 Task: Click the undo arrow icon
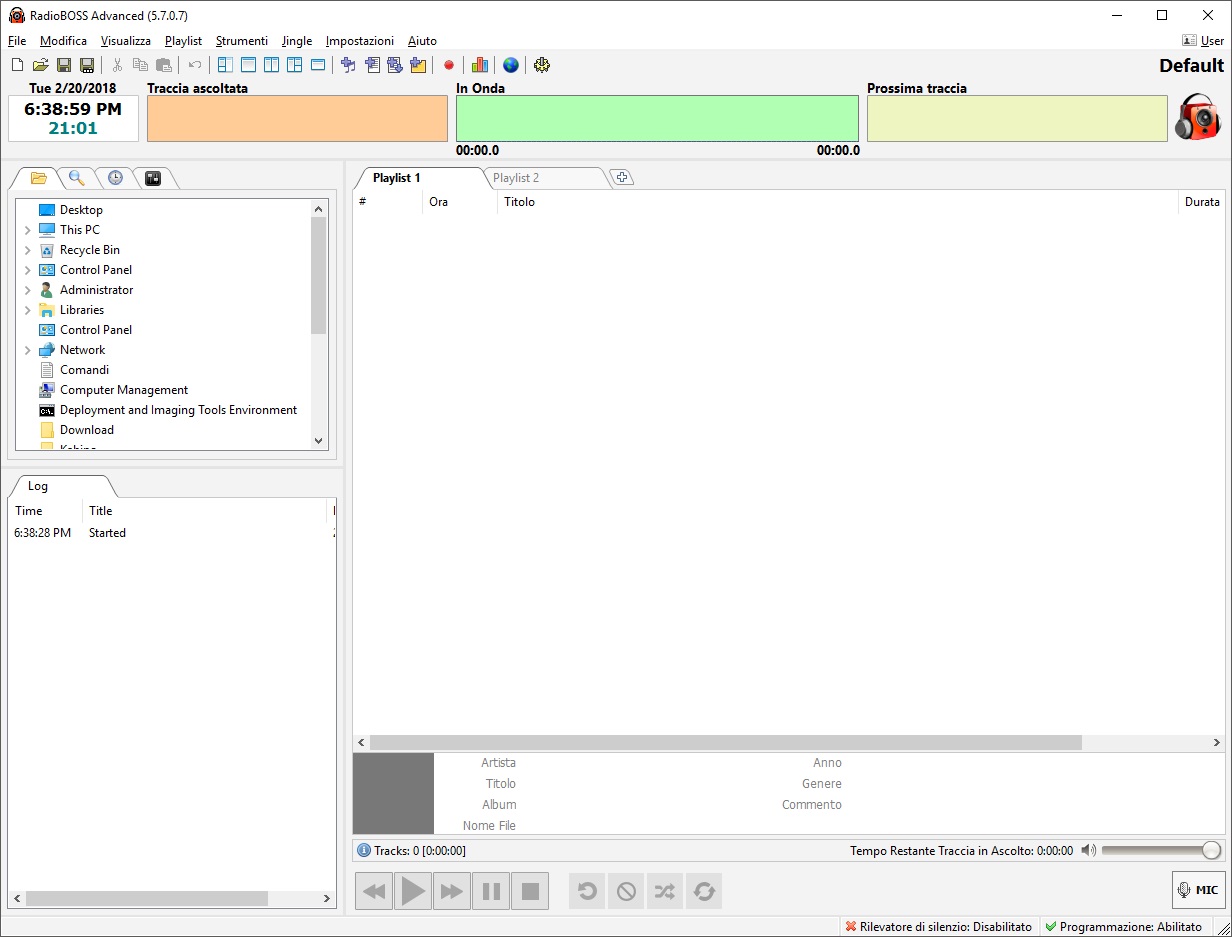[x=195, y=65]
